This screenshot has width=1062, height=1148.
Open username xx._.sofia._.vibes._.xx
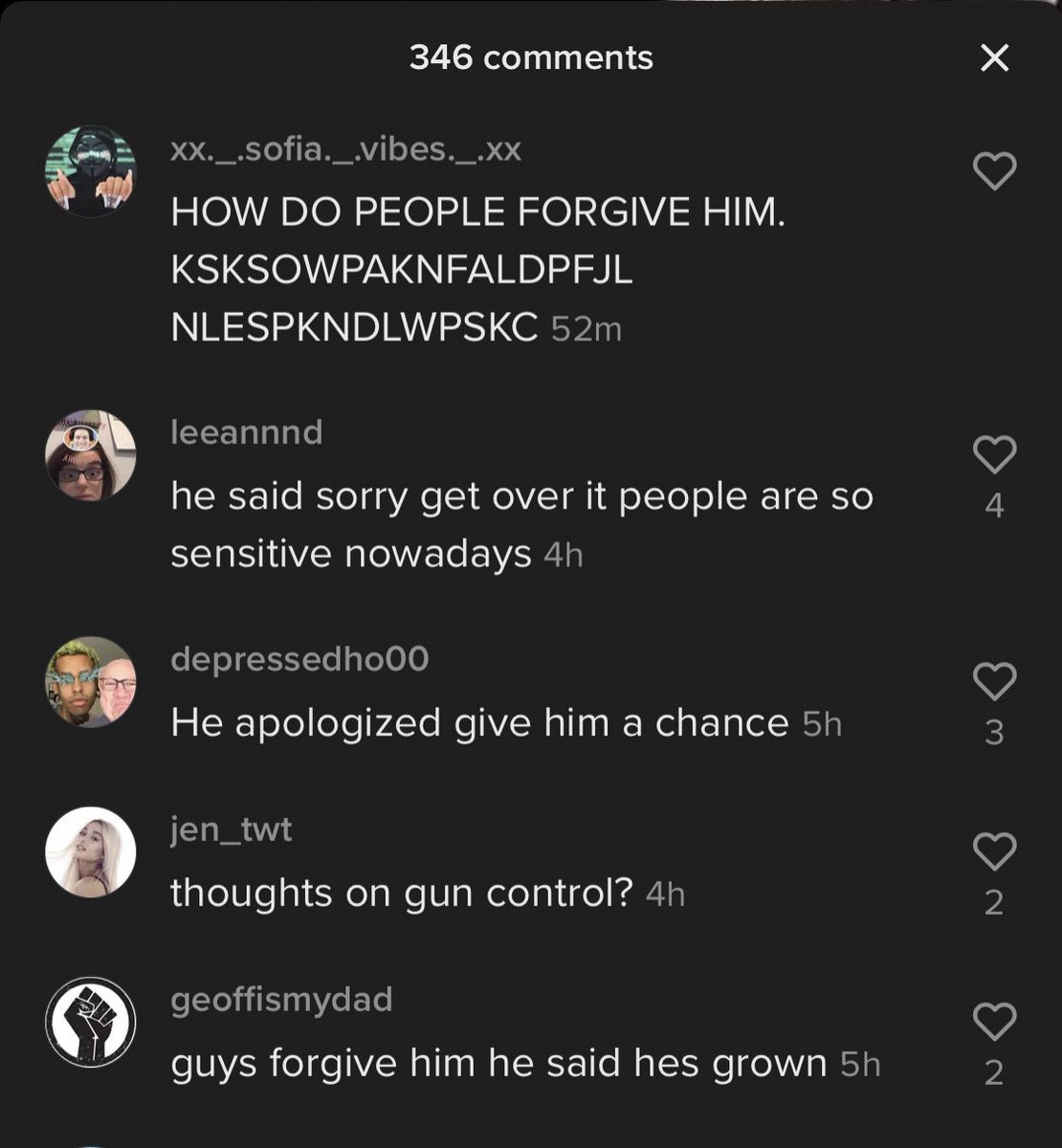tap(346, 150)
